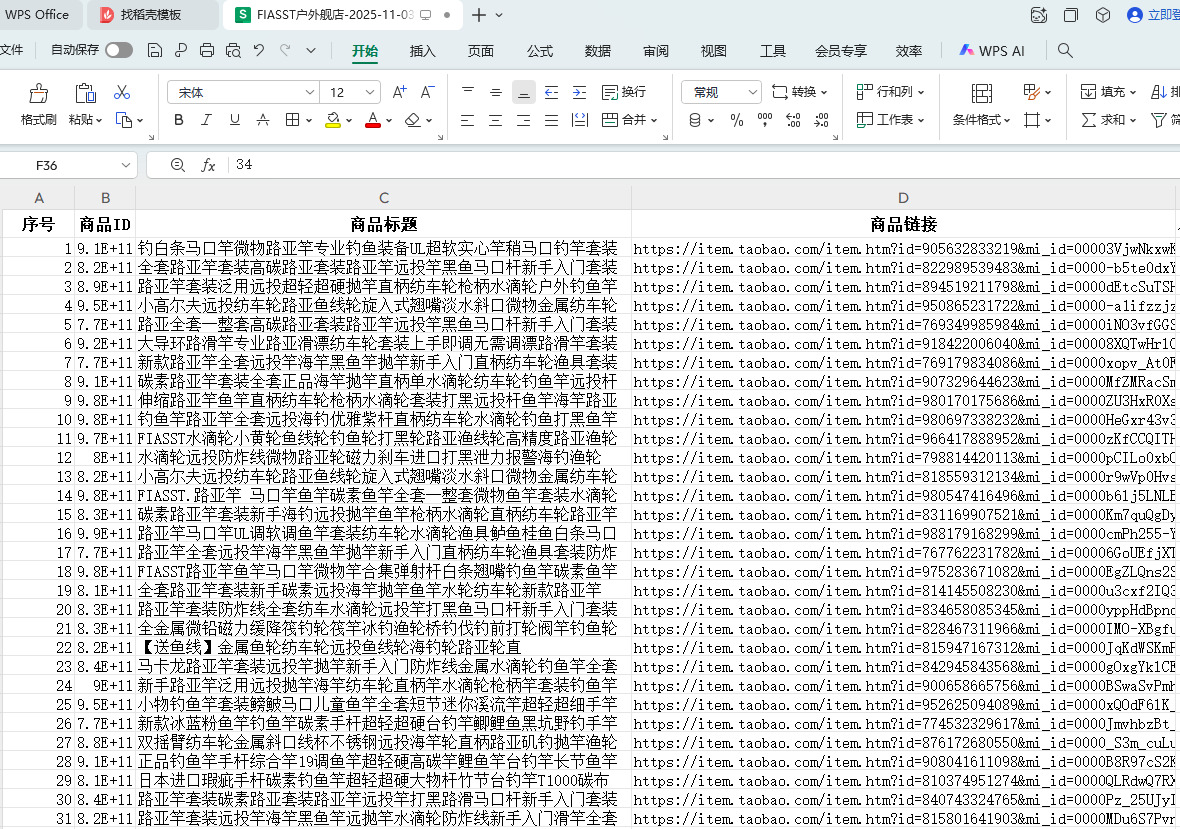The image size is (1180, 829).
Task: Click the ribbon search magnifier icon
Action: [1065, 50]
